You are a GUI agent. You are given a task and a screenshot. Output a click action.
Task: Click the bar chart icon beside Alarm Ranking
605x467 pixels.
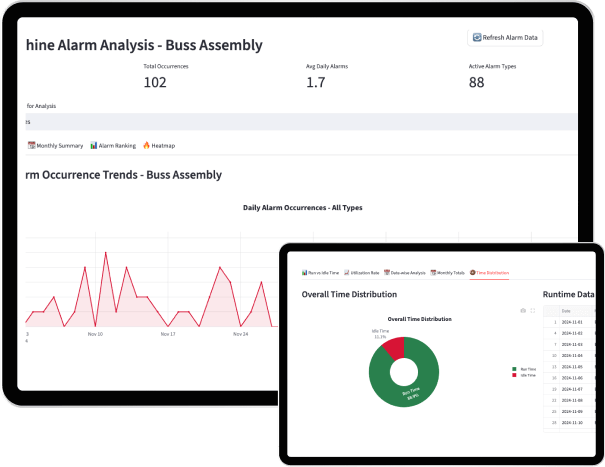coord(93,145)
